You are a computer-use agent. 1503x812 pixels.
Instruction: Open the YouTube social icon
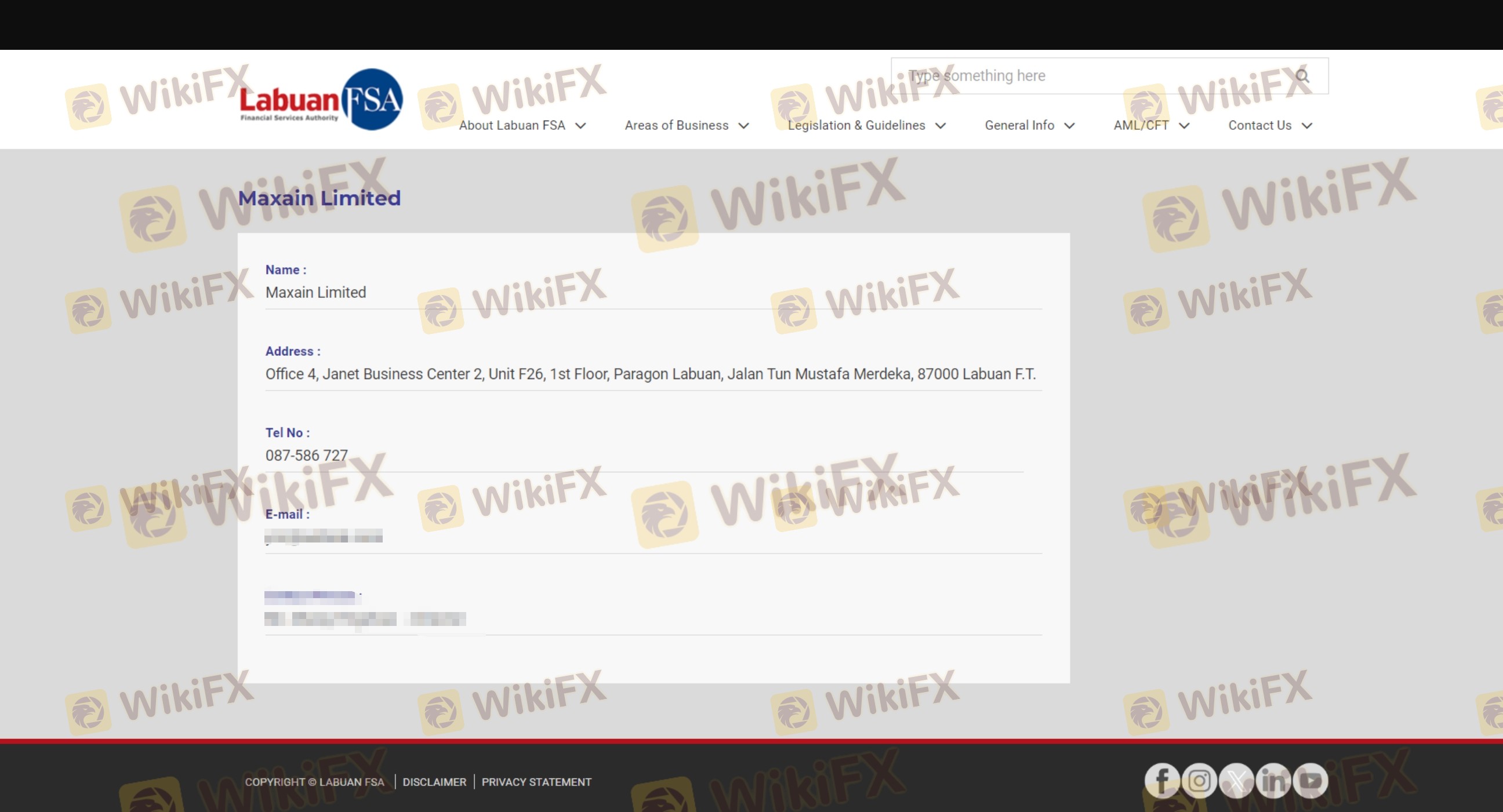tap(1310, 781)
